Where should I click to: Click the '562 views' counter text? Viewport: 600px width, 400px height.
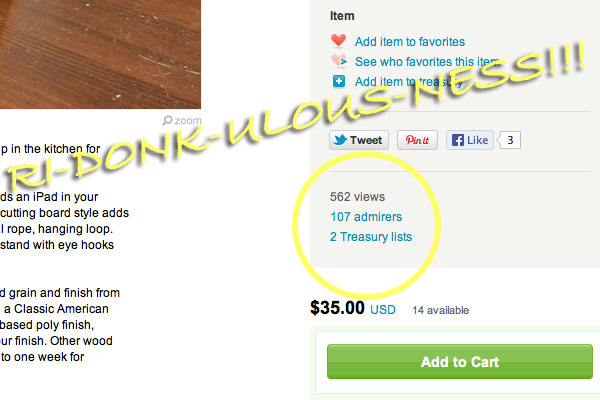[357, 197]
